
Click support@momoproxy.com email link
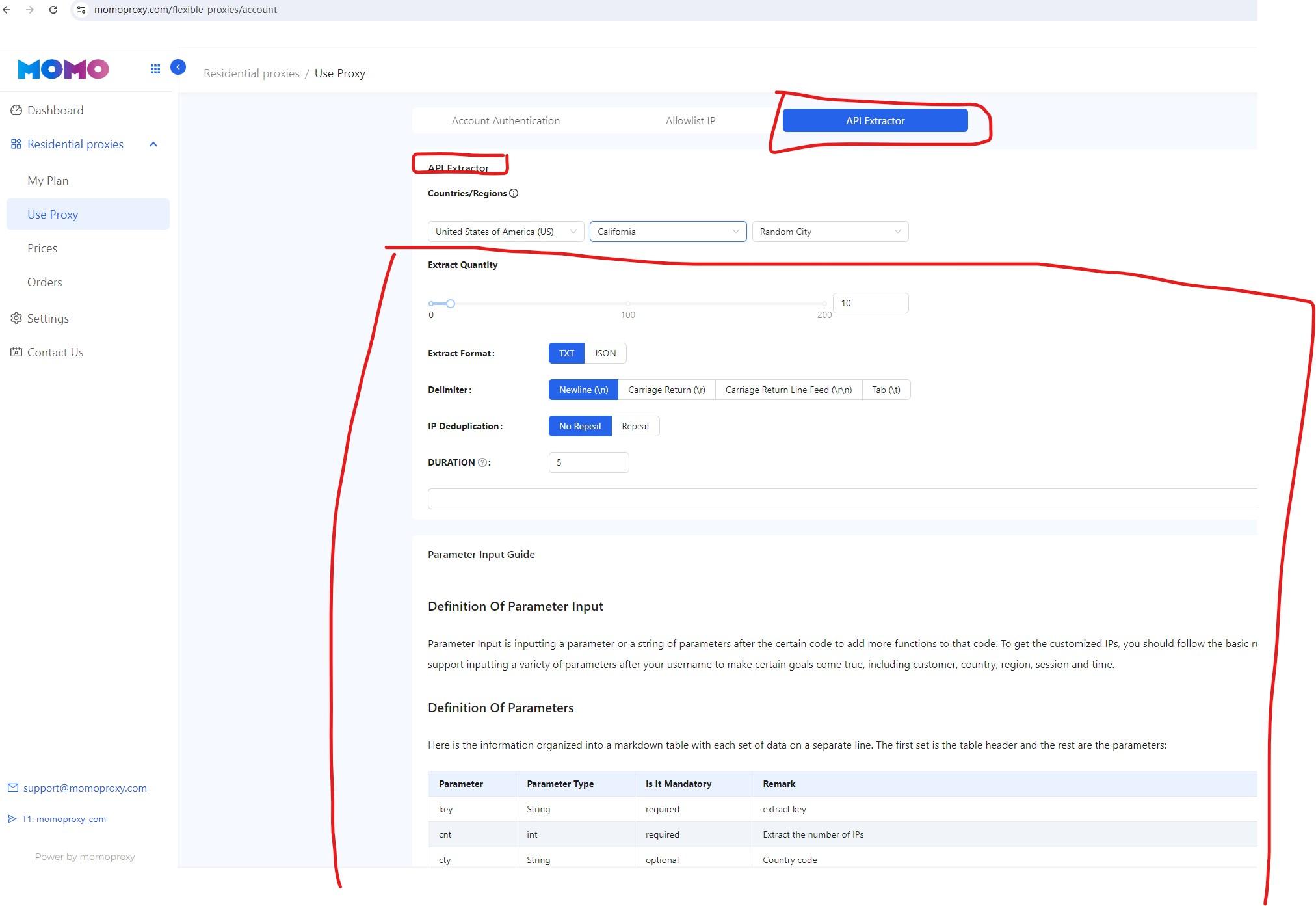tap(85, 788)
